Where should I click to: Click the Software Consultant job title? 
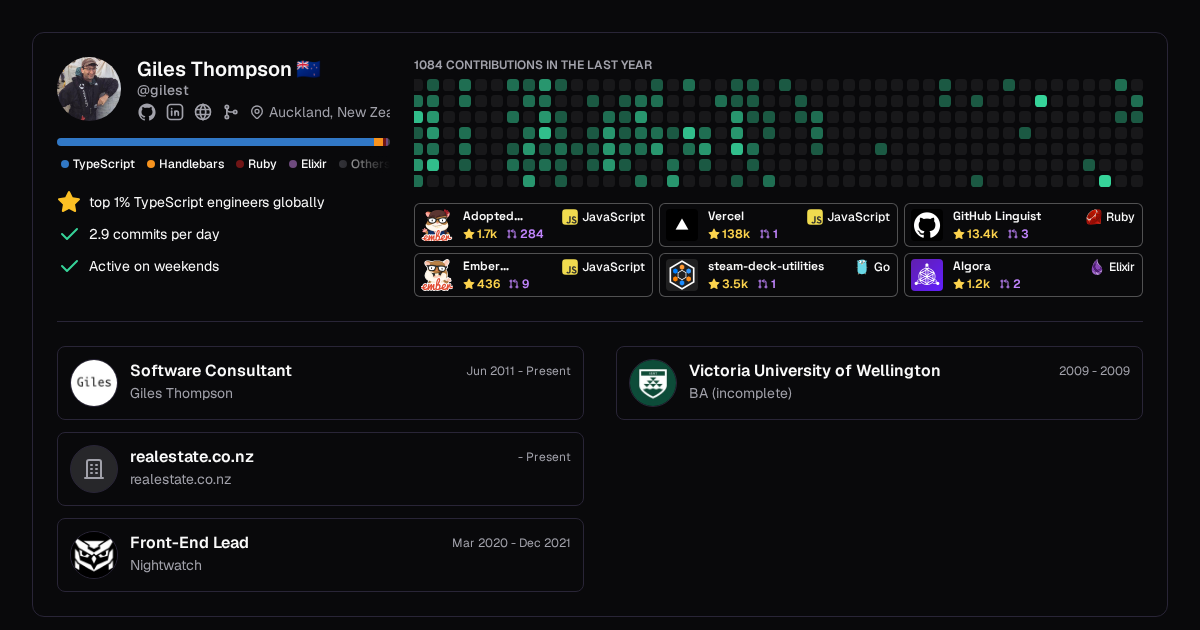[x=211, y=370]
